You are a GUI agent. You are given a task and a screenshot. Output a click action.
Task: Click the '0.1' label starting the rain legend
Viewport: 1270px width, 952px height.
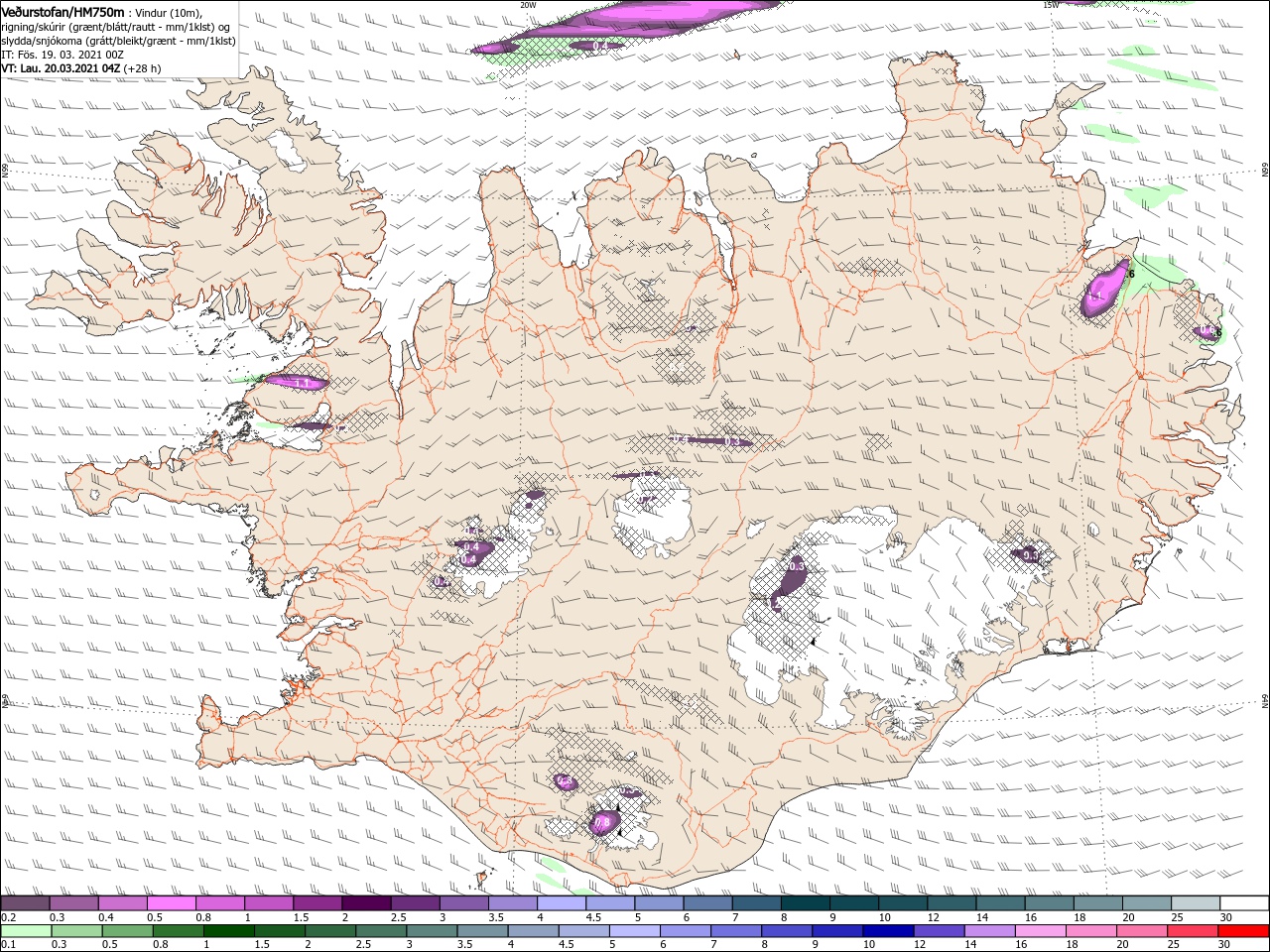(x=8, y=945)
